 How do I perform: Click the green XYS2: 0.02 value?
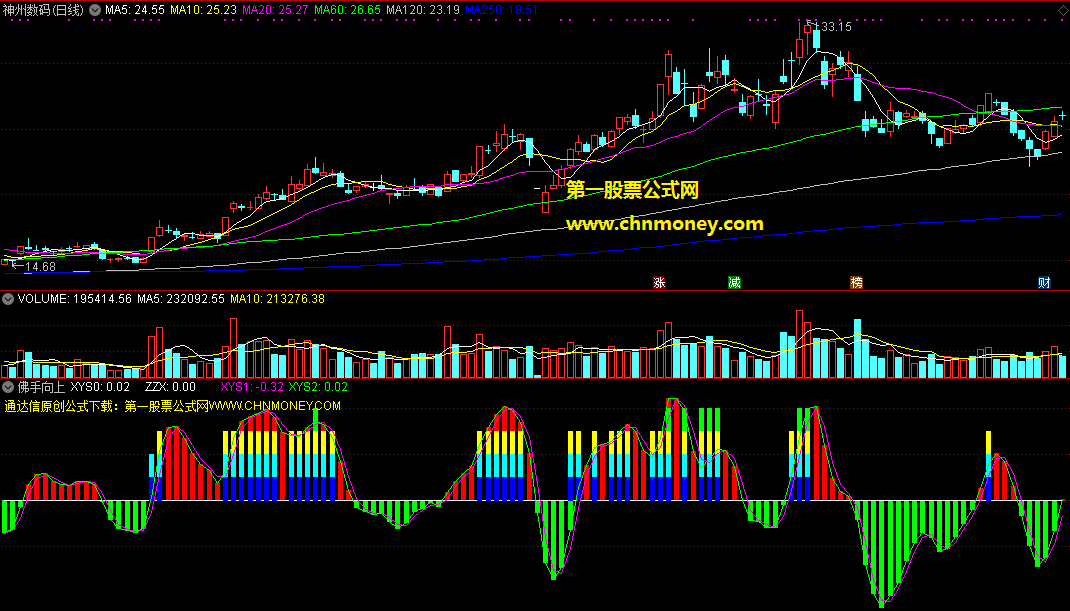318,387
